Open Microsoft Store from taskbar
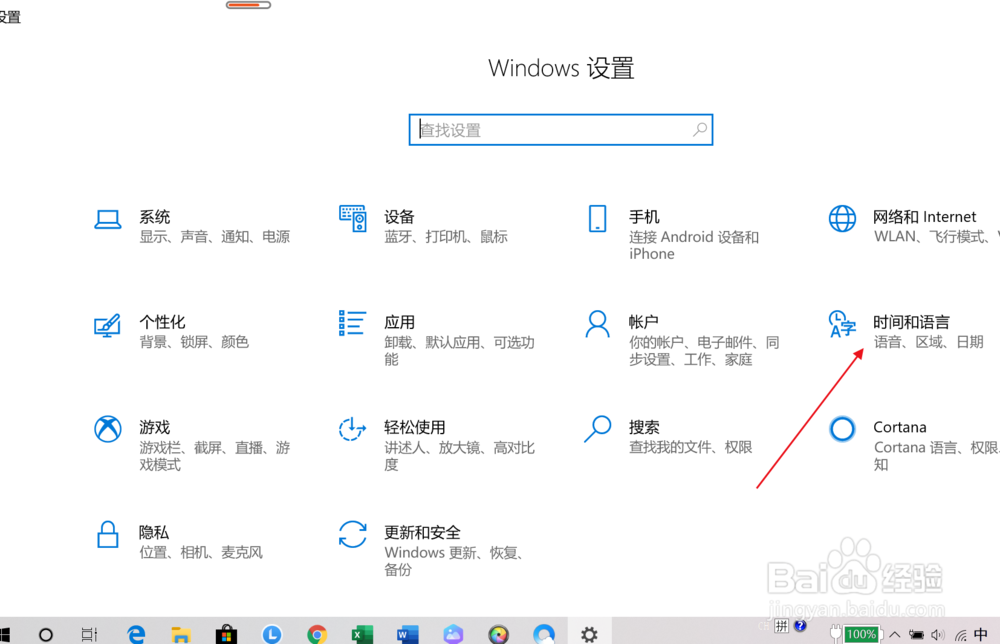 226,634
